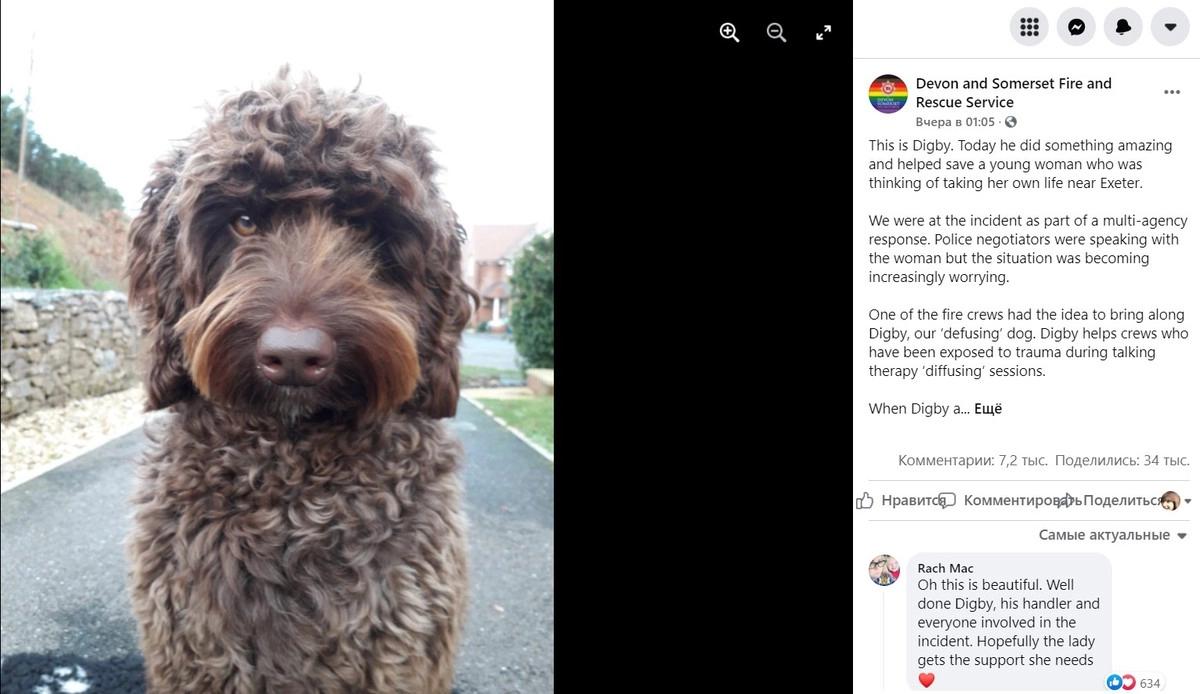Expand post text with Ещё
Screen dimensions: 1200x694
pyautogui.click(x=988, y=408)
